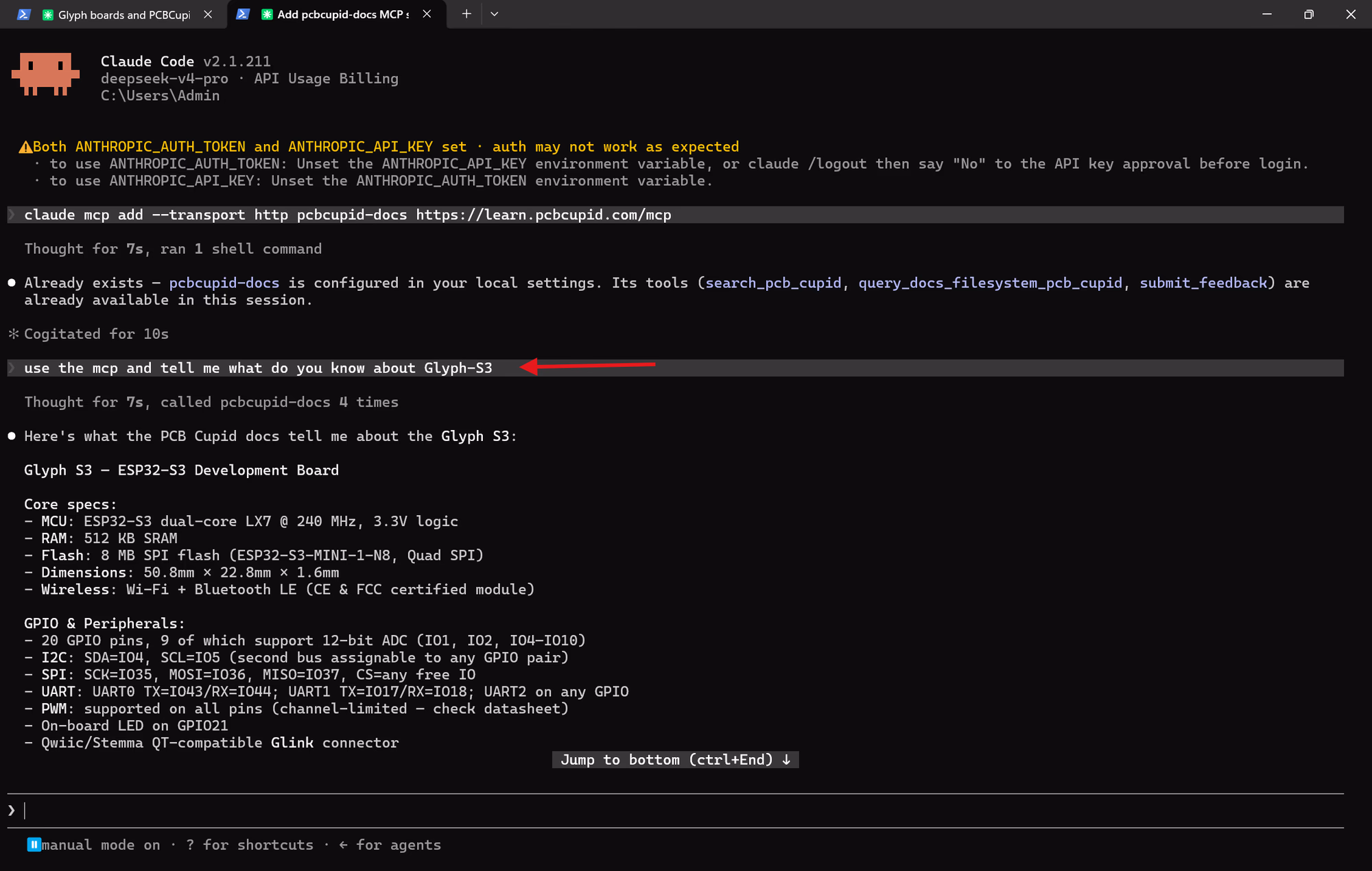1372x871 pixels.
Task: Click the Claude Code pixel mascot logo
Action: [x=45, y=74]
